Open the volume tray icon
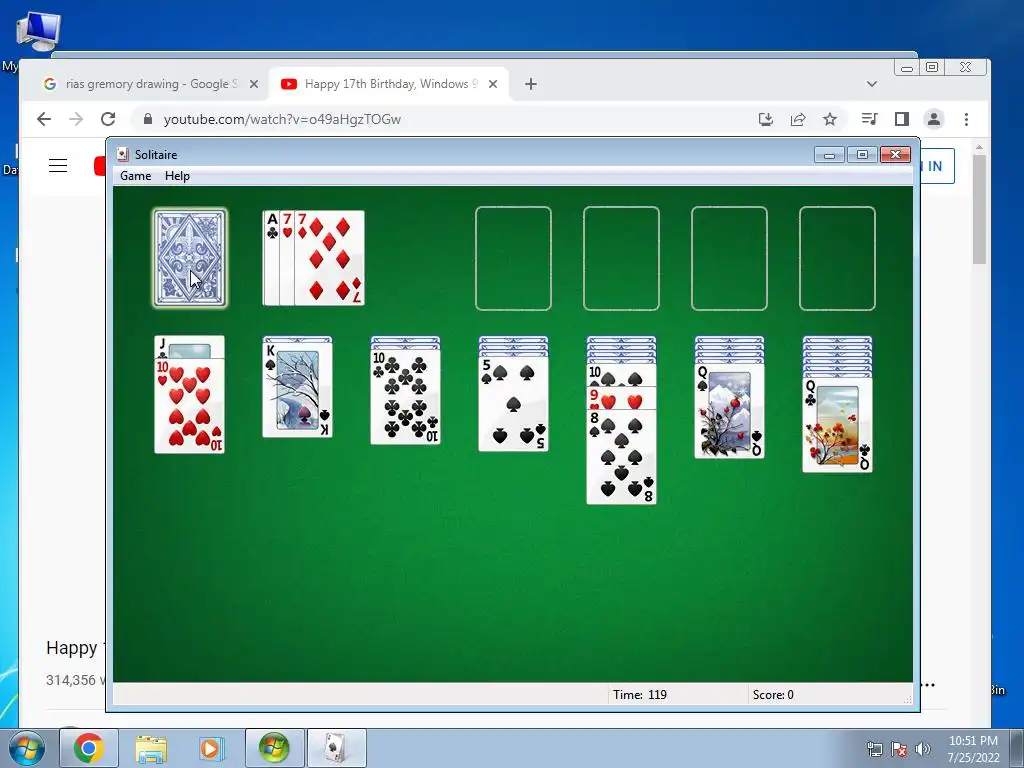Screen dimensions: 1024x768 923,749
